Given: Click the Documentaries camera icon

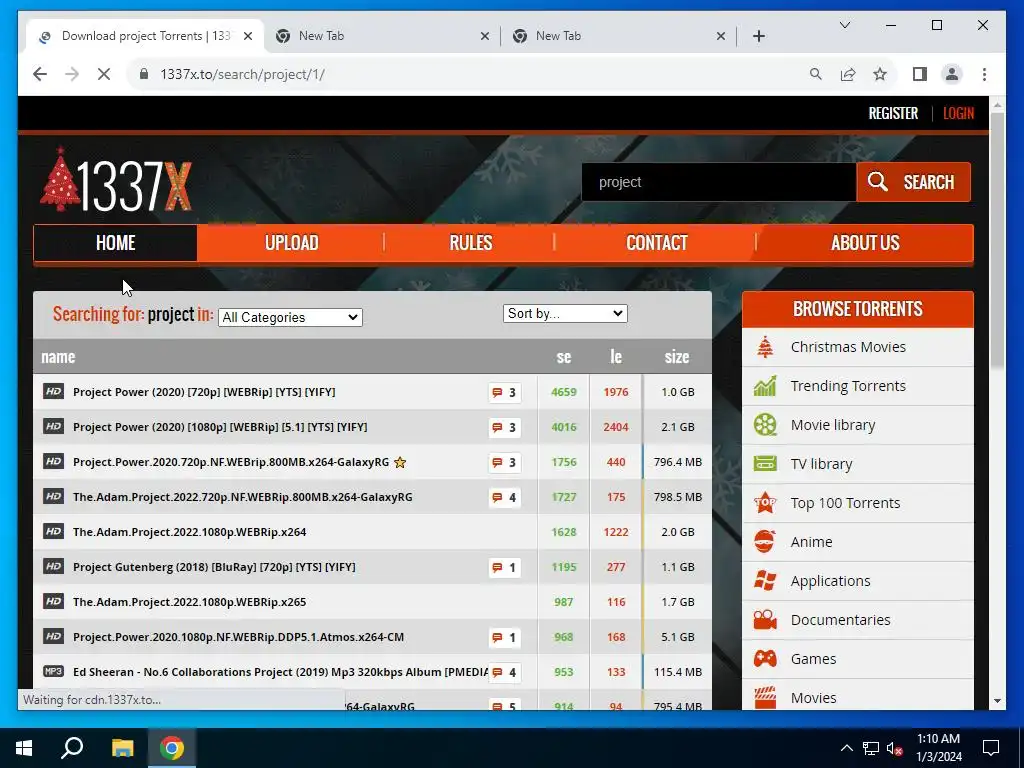Looking at the screenshot, I should [765, 620].
